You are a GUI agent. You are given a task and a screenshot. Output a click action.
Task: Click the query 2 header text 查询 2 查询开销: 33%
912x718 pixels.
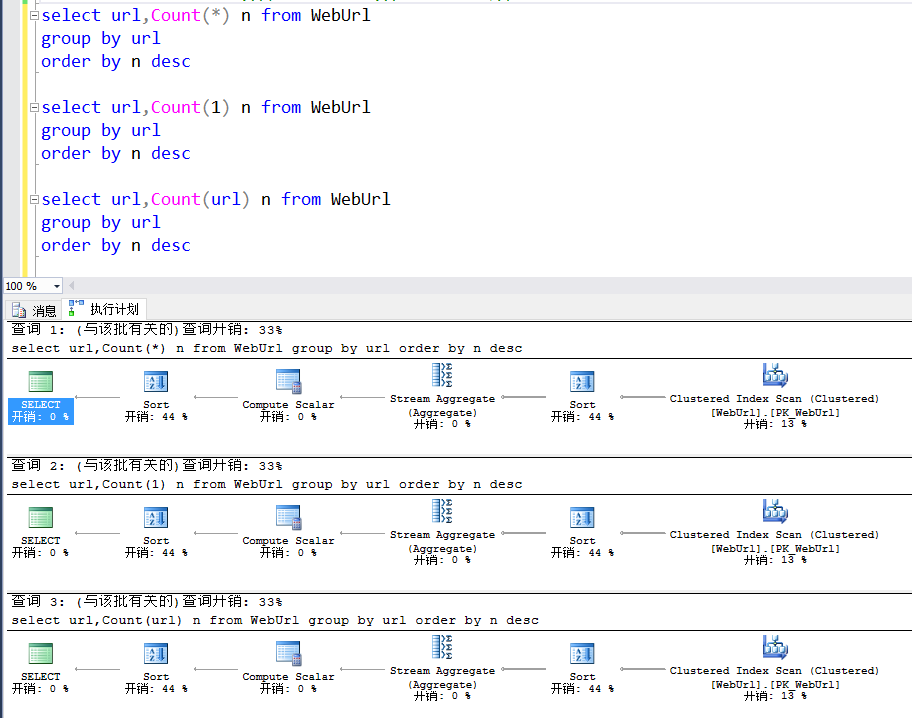coord(147,466)
